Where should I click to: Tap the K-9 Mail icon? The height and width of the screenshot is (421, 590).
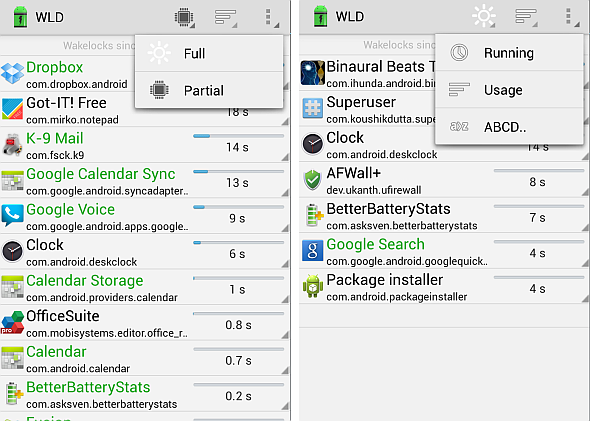12,144
